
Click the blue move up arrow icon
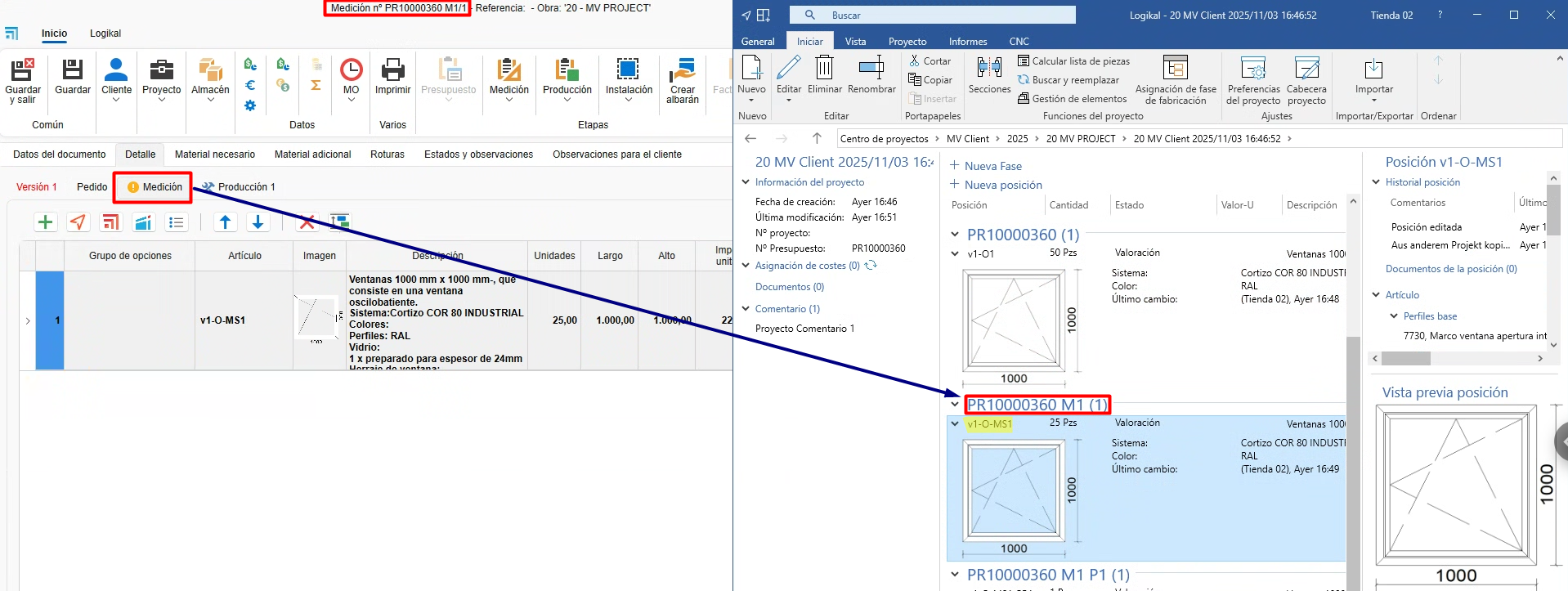tap(226, 222)
